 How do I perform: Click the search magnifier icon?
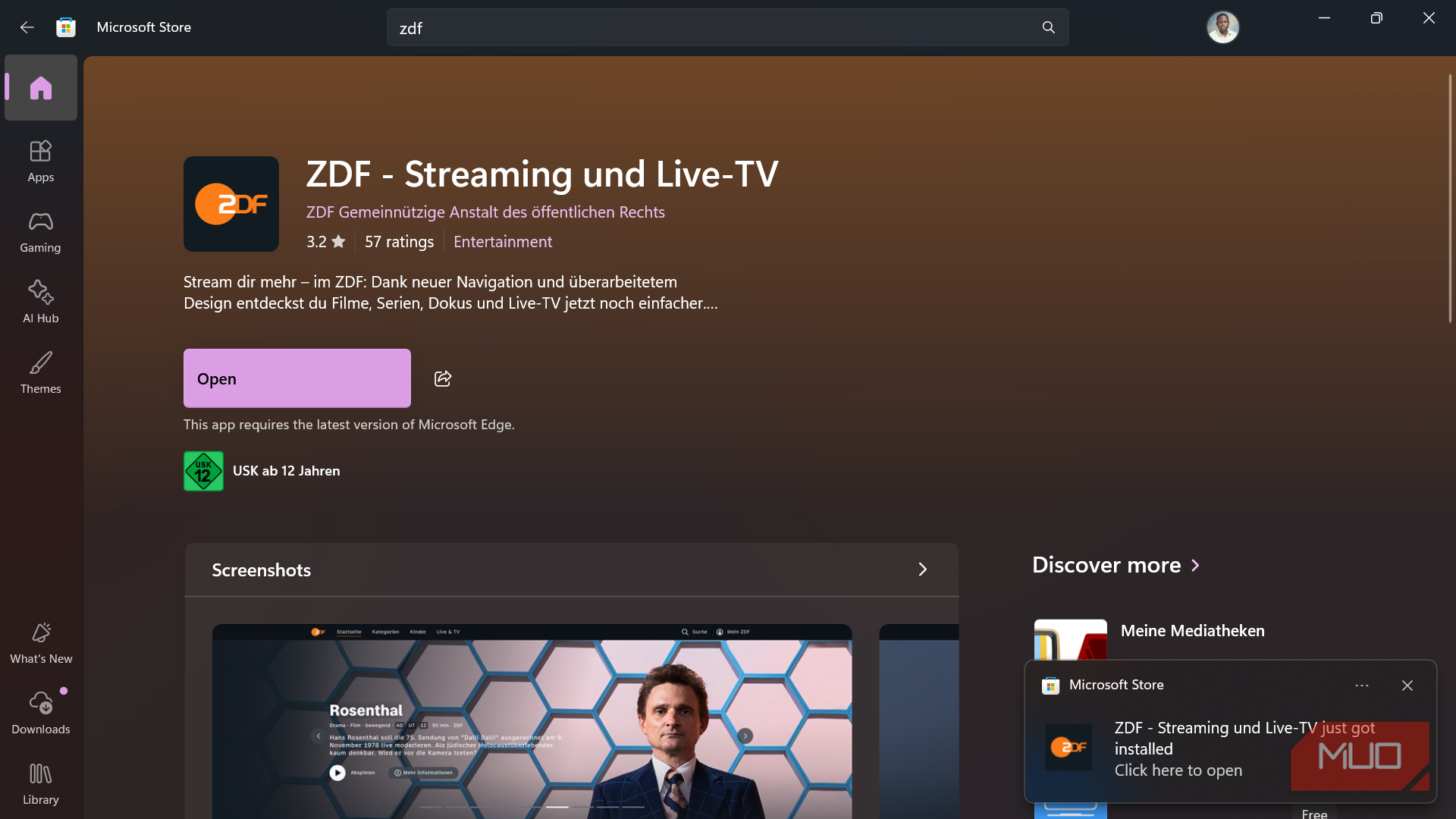1049,27
